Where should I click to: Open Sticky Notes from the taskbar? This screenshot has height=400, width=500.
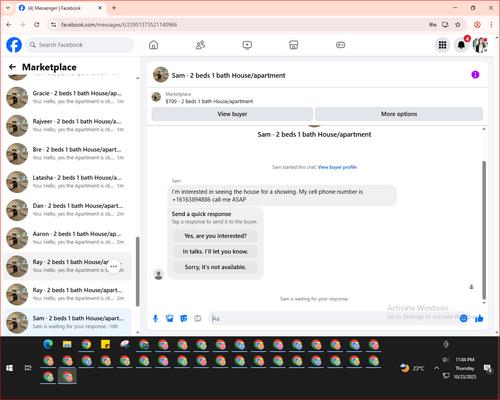point(105,344)
